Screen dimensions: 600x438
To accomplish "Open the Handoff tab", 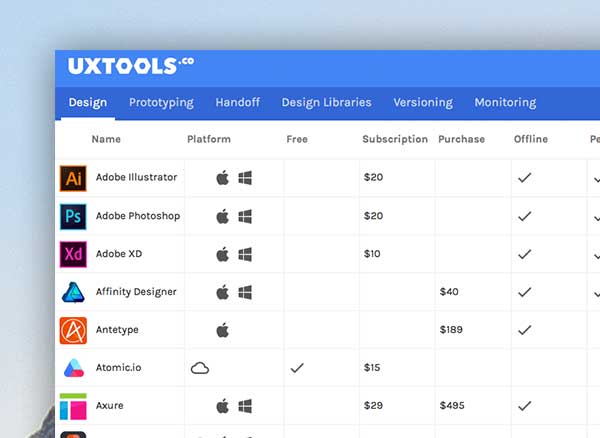I will (x=238, y=102).
